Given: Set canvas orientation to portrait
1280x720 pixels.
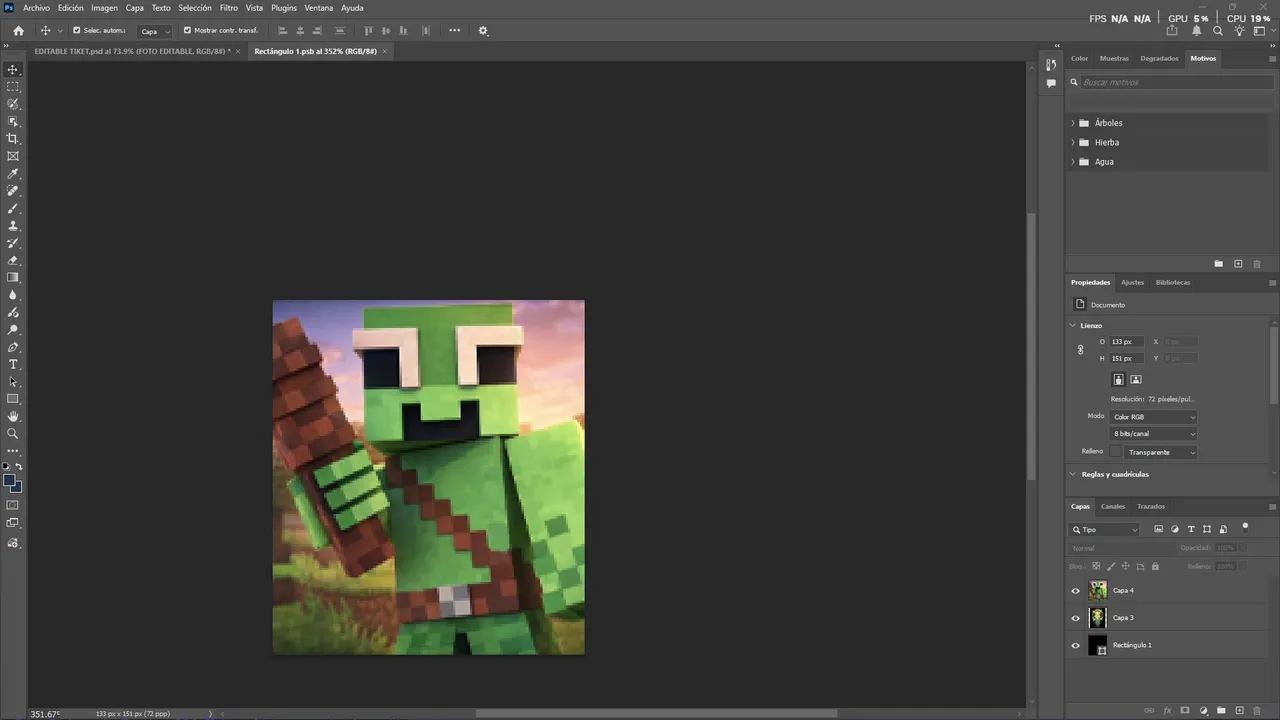Looking at the screenshot, I should click(1119, 380).
